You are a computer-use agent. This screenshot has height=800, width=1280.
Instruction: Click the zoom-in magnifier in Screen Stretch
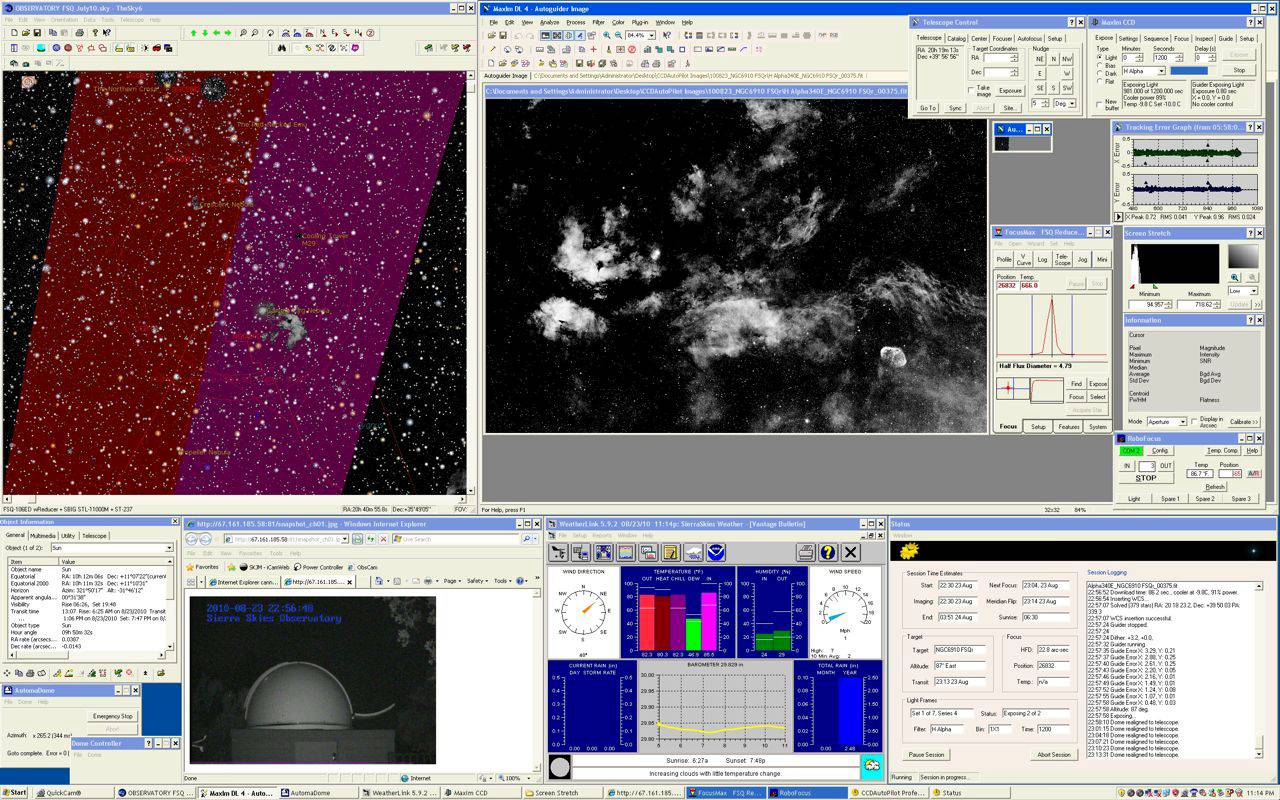point(1235,277)
